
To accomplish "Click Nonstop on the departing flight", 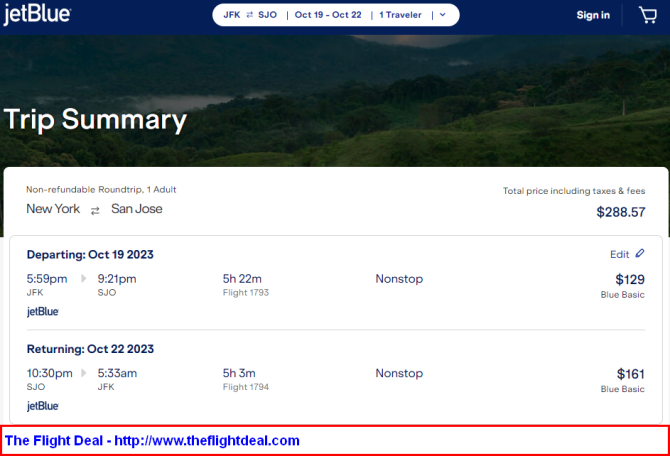I will point(399,279).
